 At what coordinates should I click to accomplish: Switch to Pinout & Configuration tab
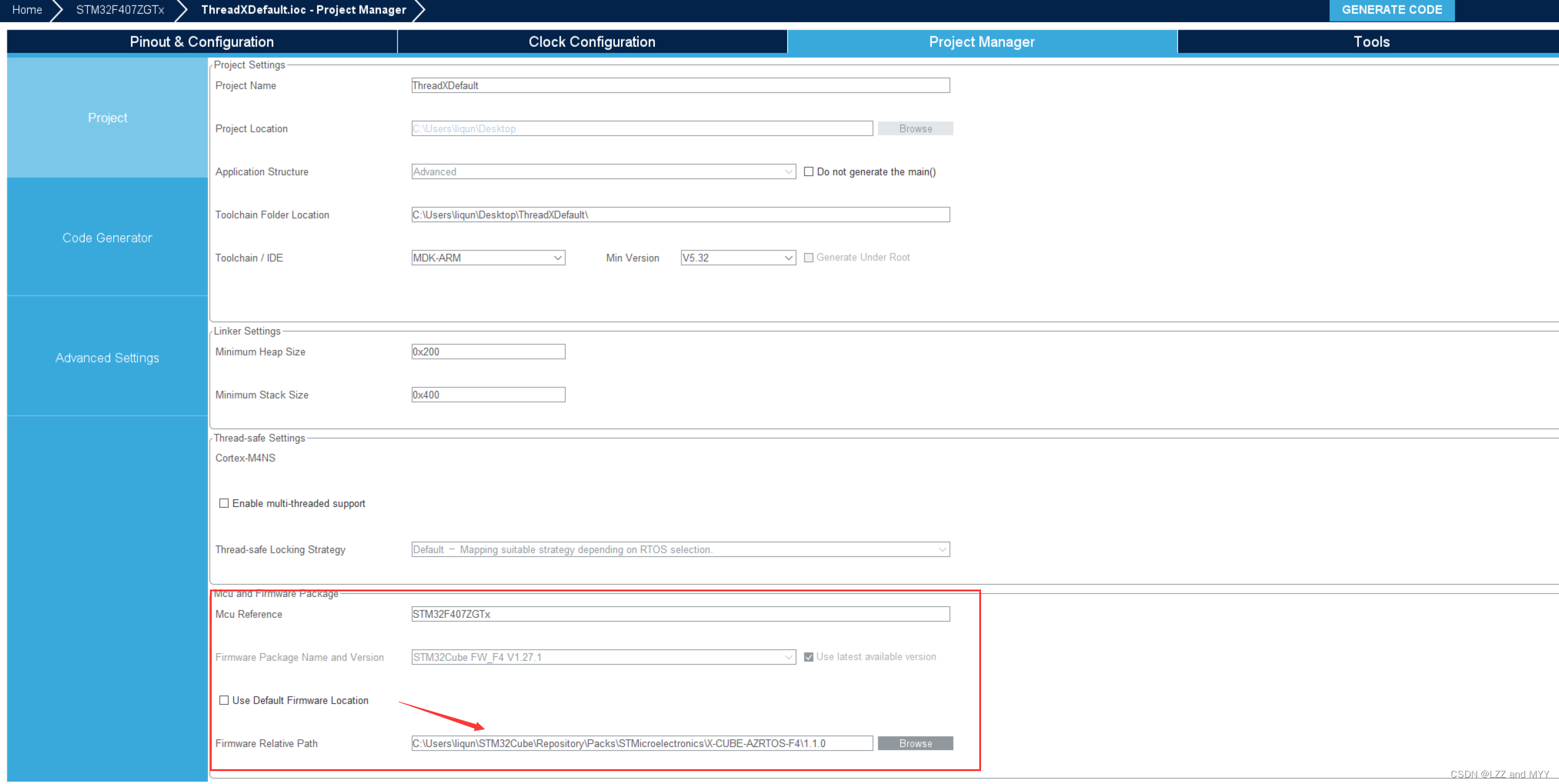202,42
